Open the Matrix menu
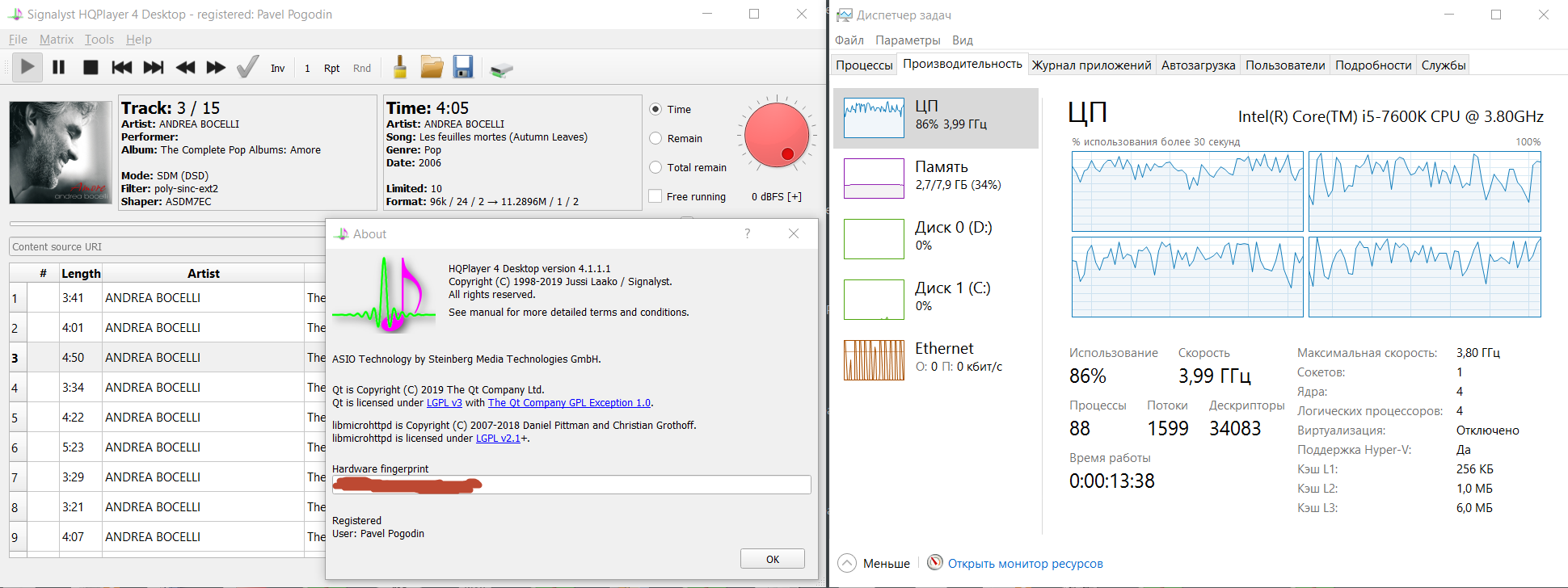The image size is (1568, 588). pyautogui.click(x=57, y=39)
